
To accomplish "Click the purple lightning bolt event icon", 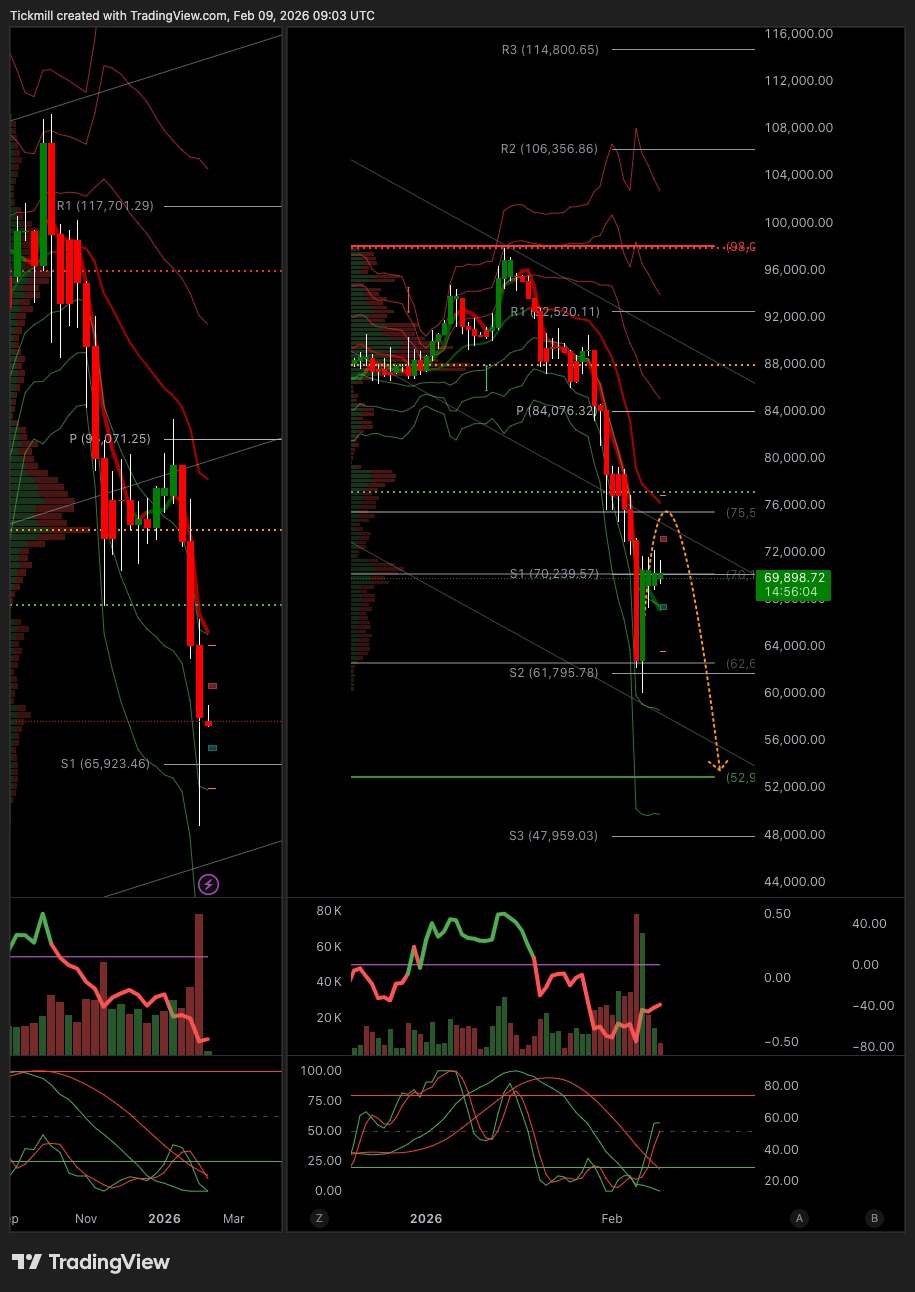I will (x=209, y=884).
